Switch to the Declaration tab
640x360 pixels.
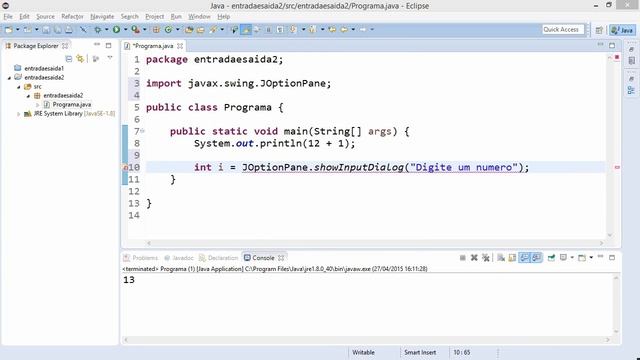pos(218,258)
